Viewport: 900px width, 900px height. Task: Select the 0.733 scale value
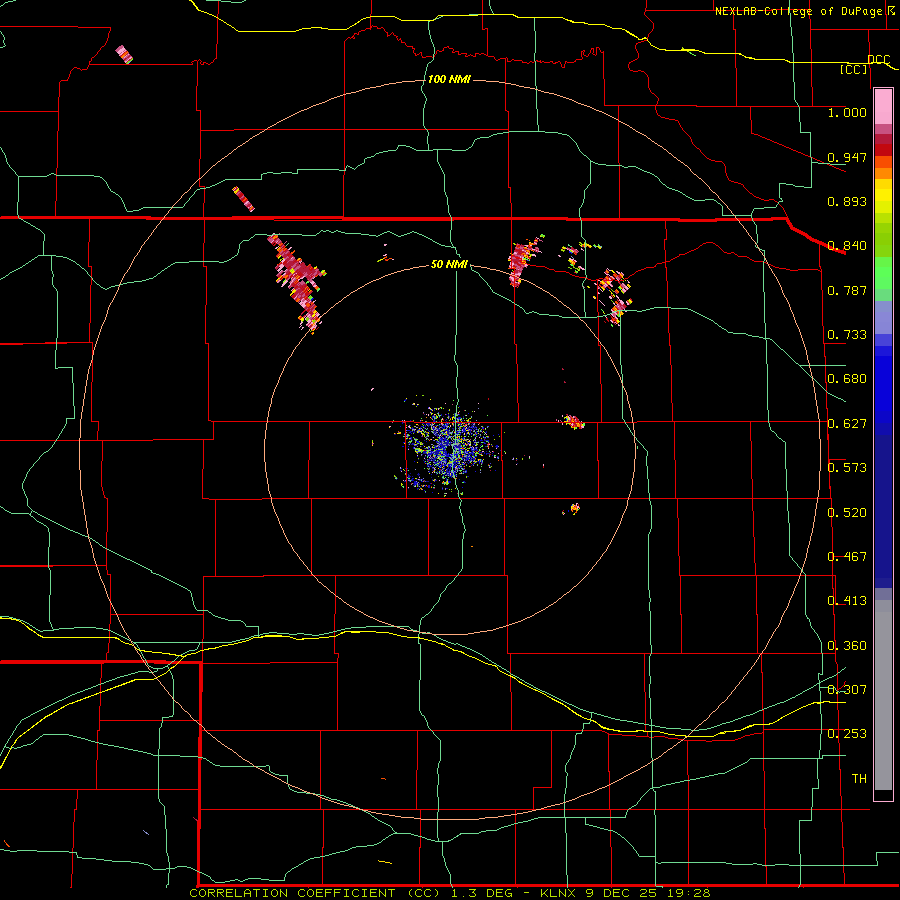[847, 334]
